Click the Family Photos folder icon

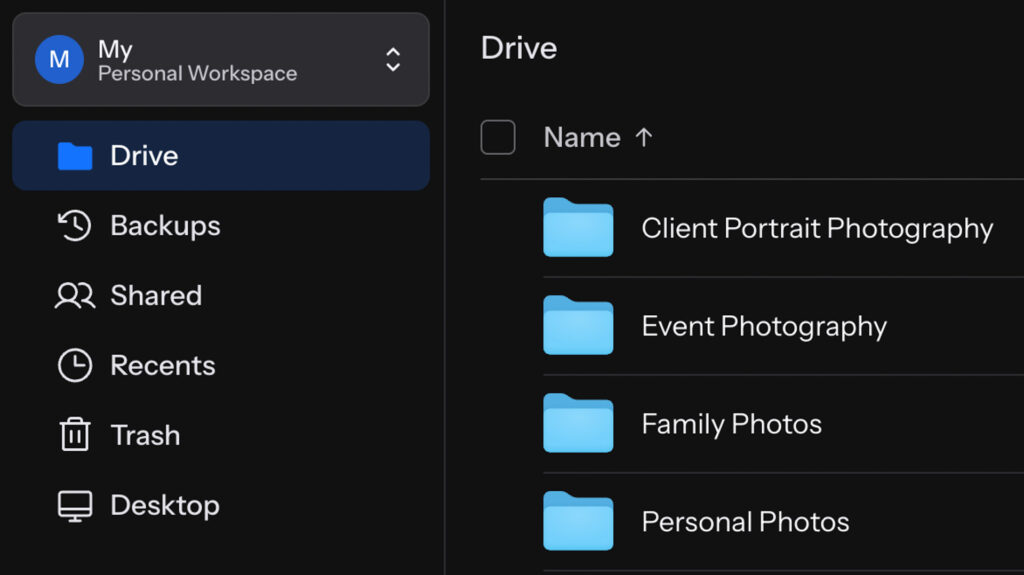pos(578,423)
